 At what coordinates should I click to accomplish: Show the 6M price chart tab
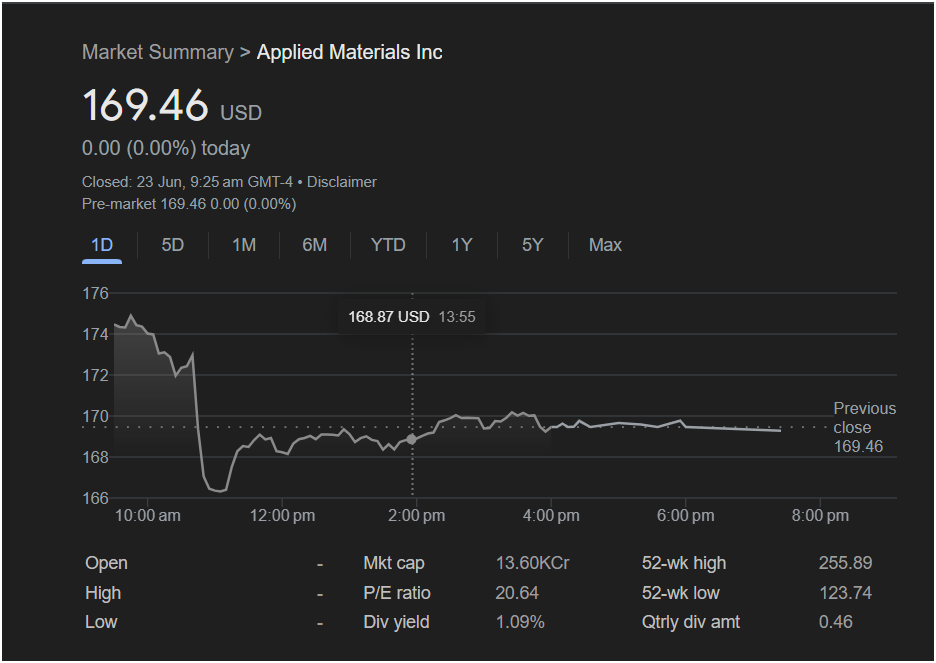pos(315,245)
